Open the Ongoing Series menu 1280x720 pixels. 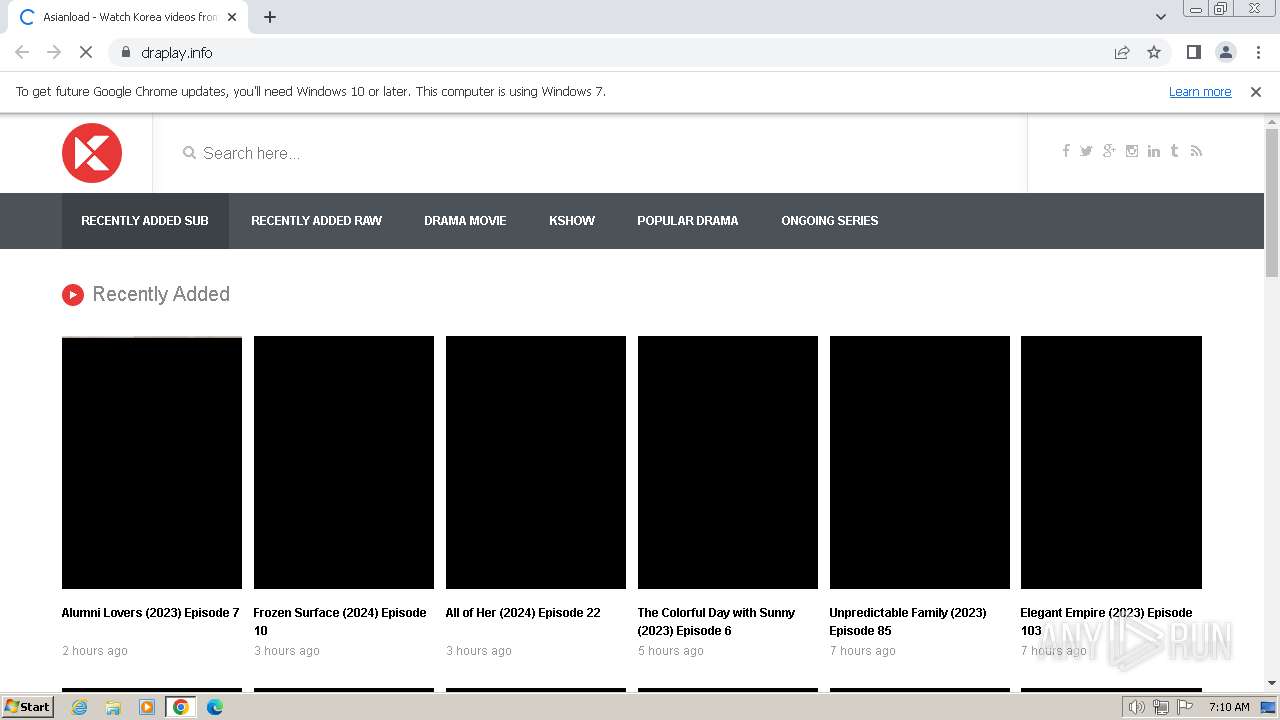(830, 221)
